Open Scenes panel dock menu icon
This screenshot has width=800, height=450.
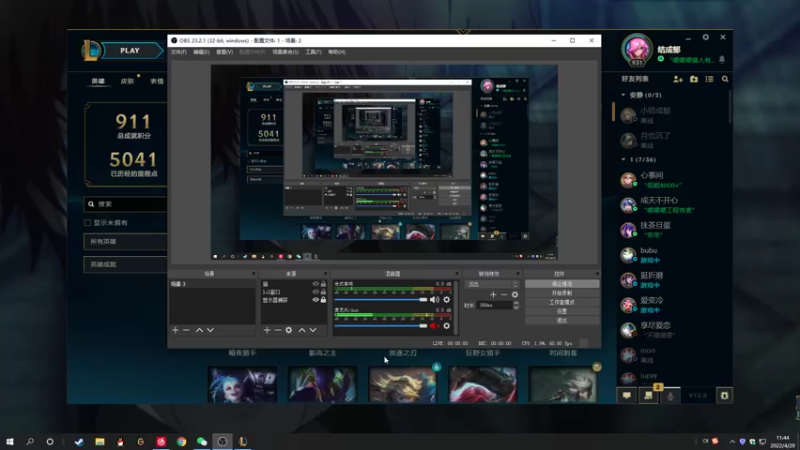pos(253,274)
